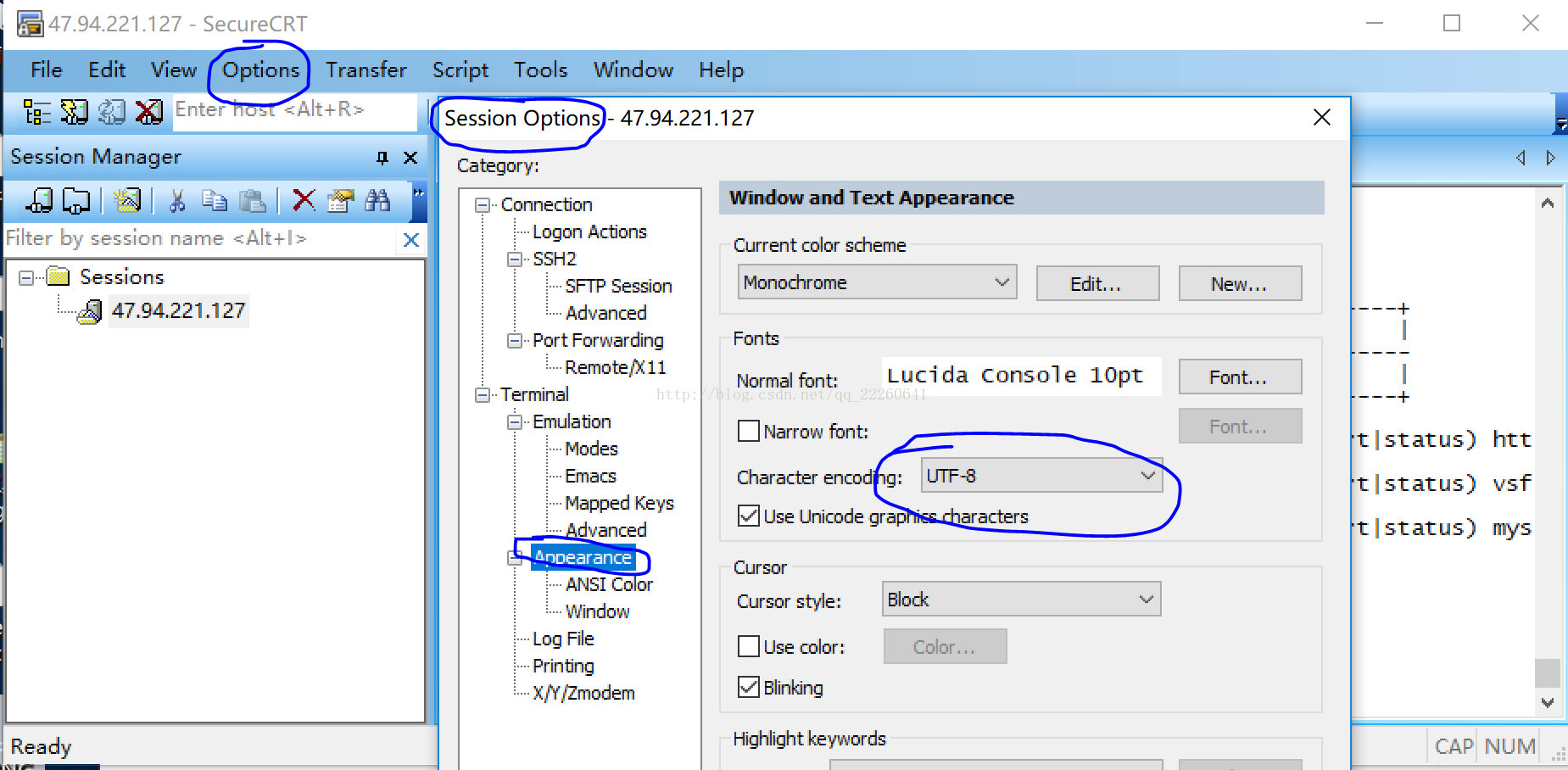Open the Character encoding dropdown

1041,476
